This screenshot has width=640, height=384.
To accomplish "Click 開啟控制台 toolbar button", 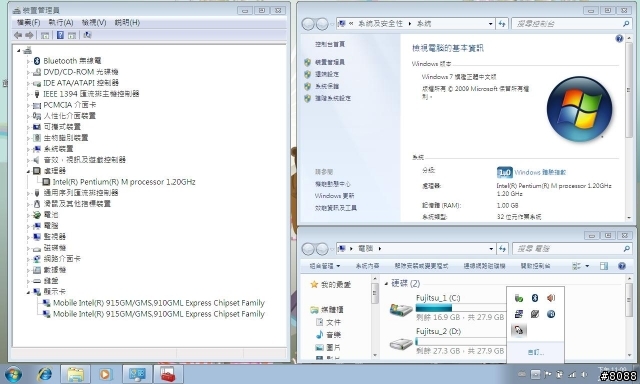I will click(535, 266).
